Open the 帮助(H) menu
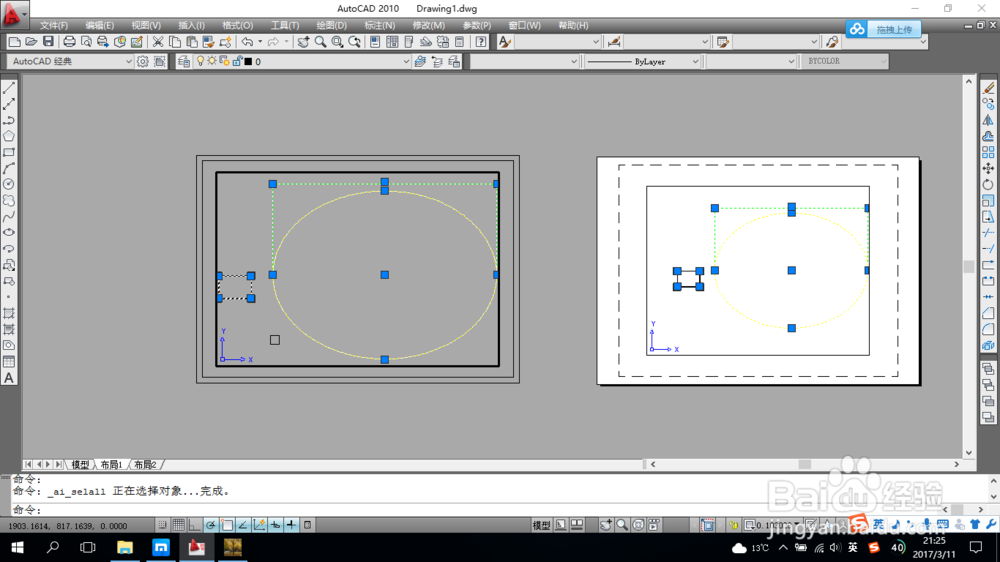The width and height of the screenshot is (1000, 562). [573, 26]
